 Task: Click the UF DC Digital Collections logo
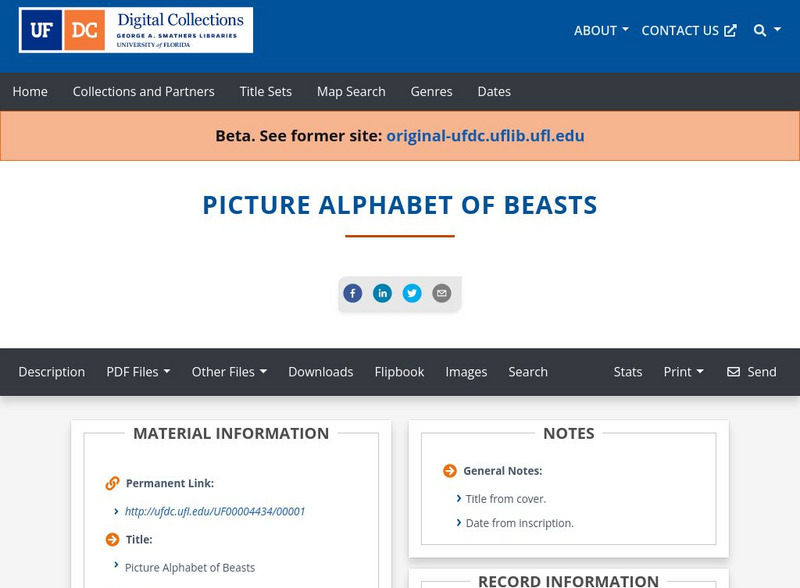pyautogui.click(x=135, y=31)
